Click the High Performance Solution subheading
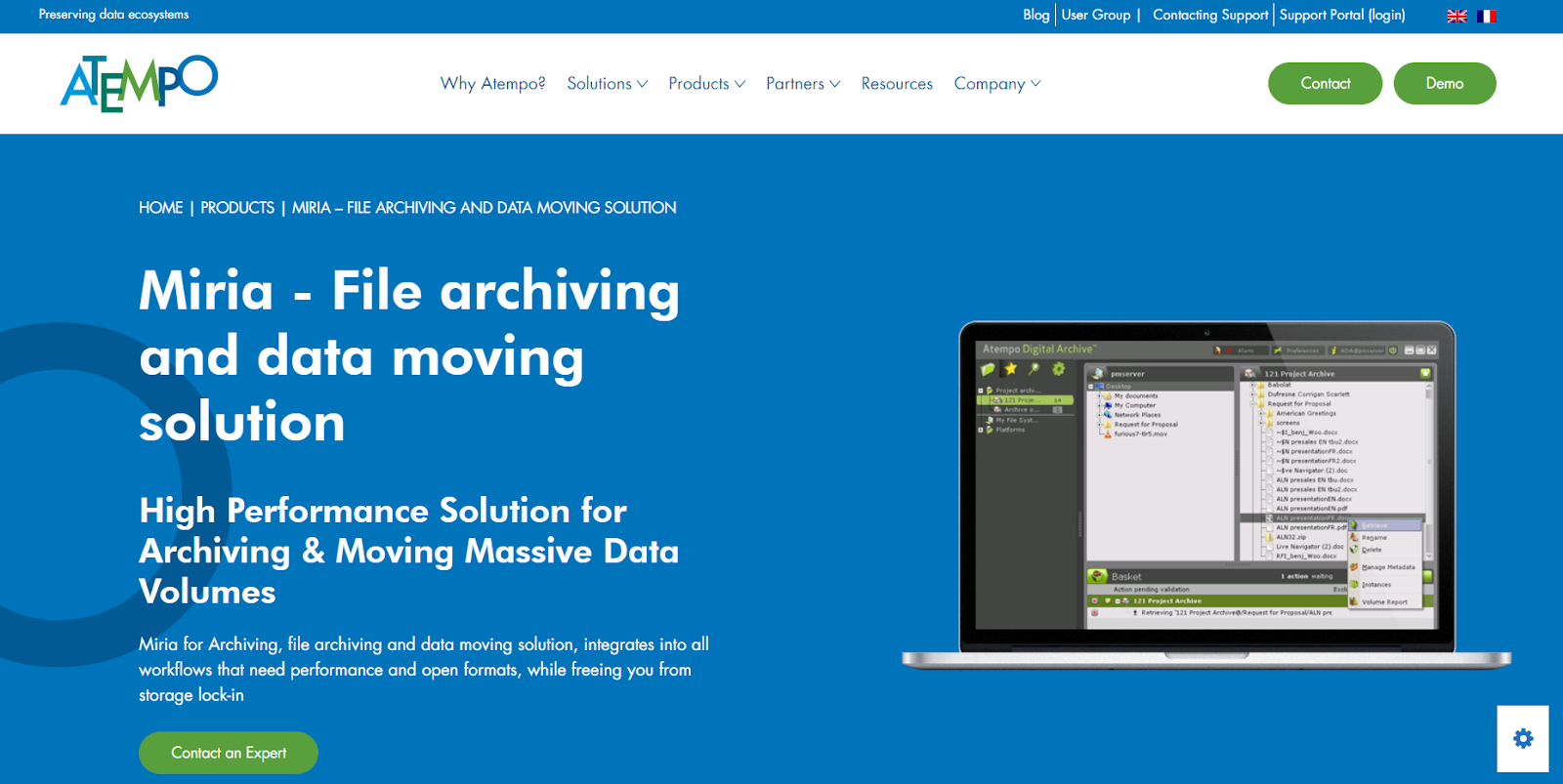The height and width of the screenshot is (784, 1563). (408, 551)
